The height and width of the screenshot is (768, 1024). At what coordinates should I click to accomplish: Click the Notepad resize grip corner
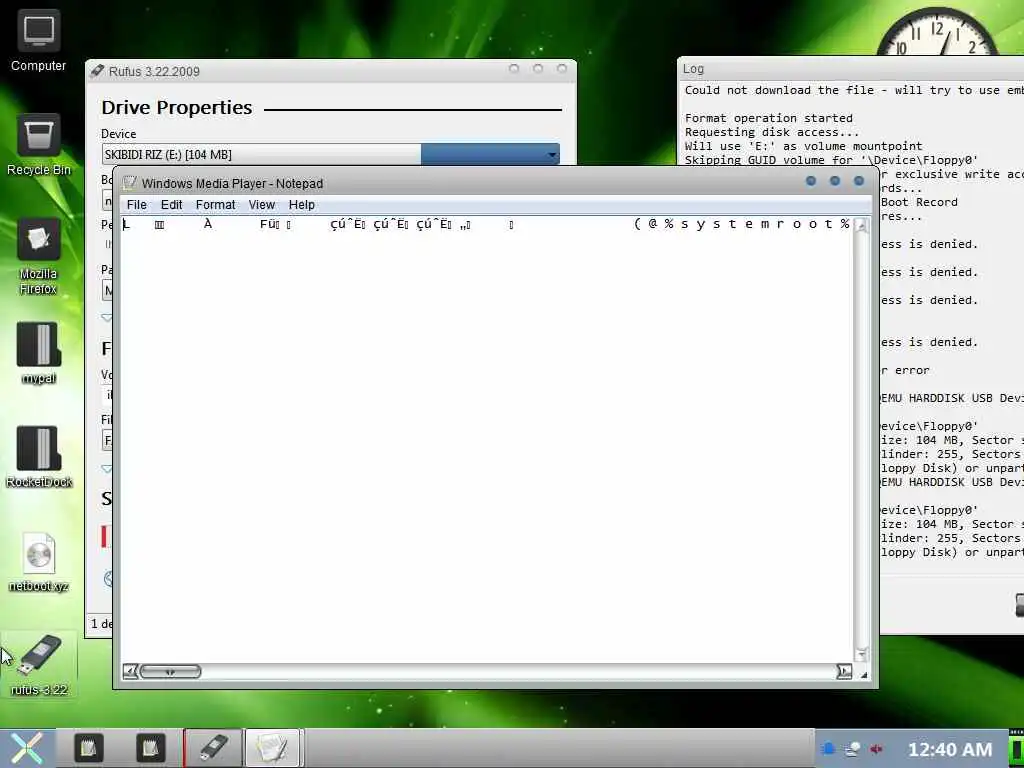click(863, 674)
